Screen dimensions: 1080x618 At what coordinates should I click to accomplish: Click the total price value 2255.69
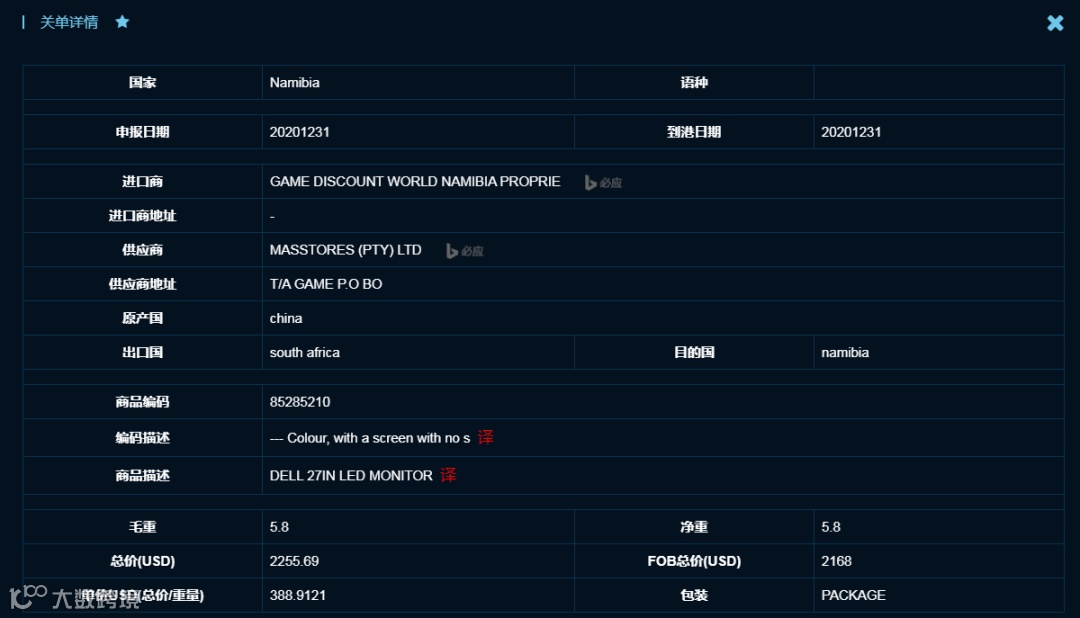pos(294,561)
